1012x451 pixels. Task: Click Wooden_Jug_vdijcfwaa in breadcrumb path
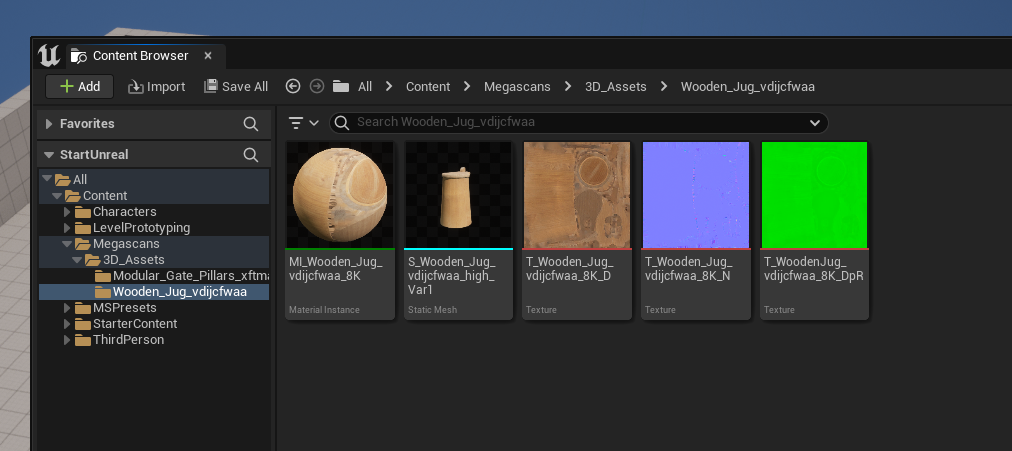click(747, 86)
